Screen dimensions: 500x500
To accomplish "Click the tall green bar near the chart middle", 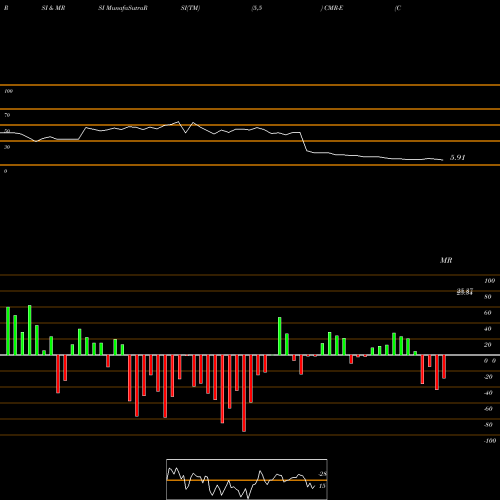I will point(280,336).
